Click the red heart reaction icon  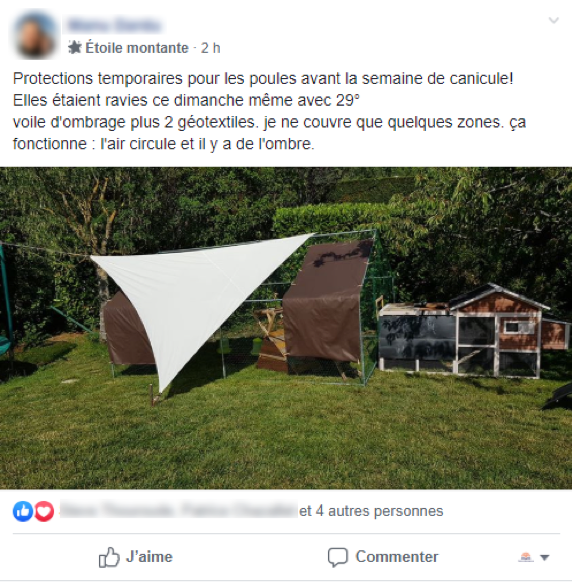point(44,511)
